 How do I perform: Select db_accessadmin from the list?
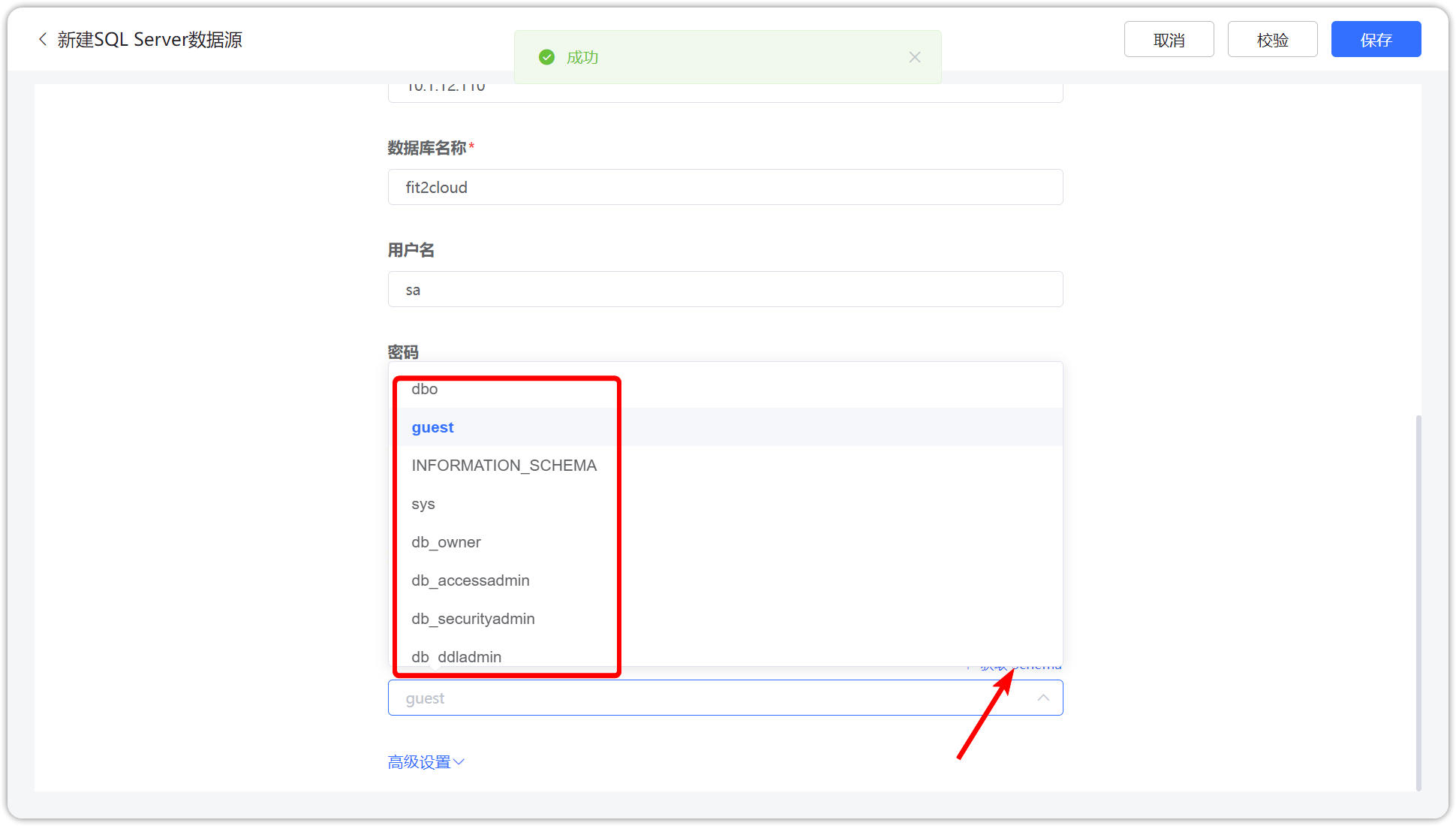click(x=470, y=580)
